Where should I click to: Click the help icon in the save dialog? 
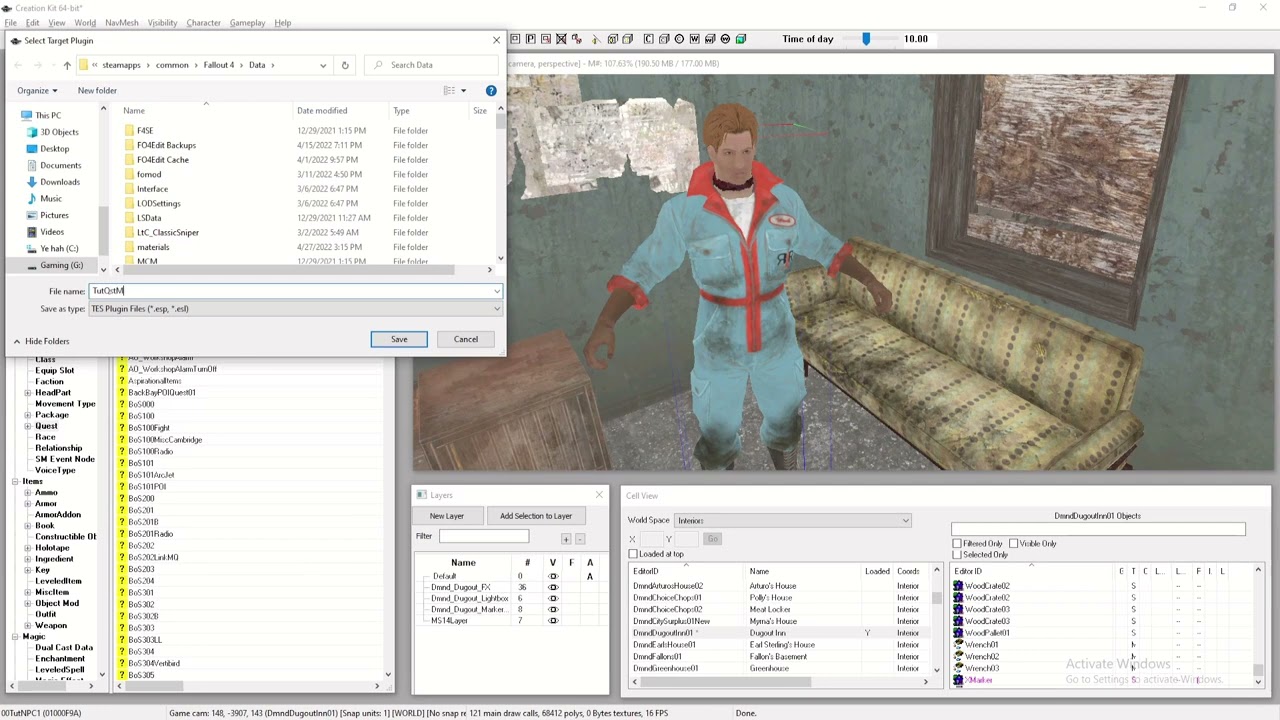coord(491,90)
